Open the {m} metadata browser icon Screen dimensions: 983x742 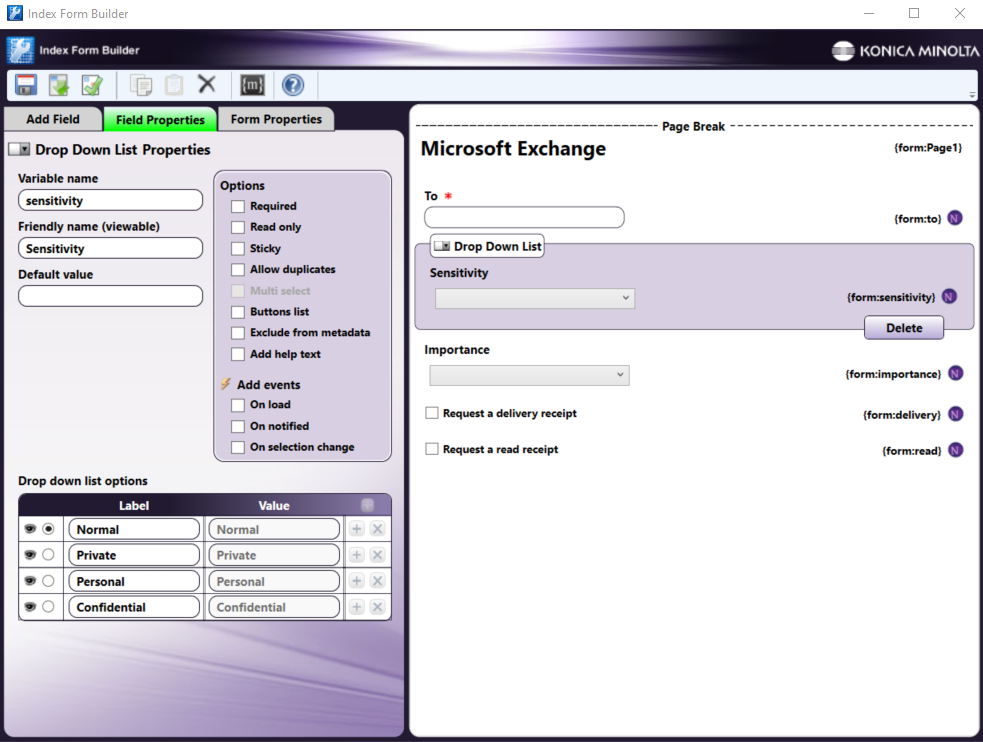point(252,85)
